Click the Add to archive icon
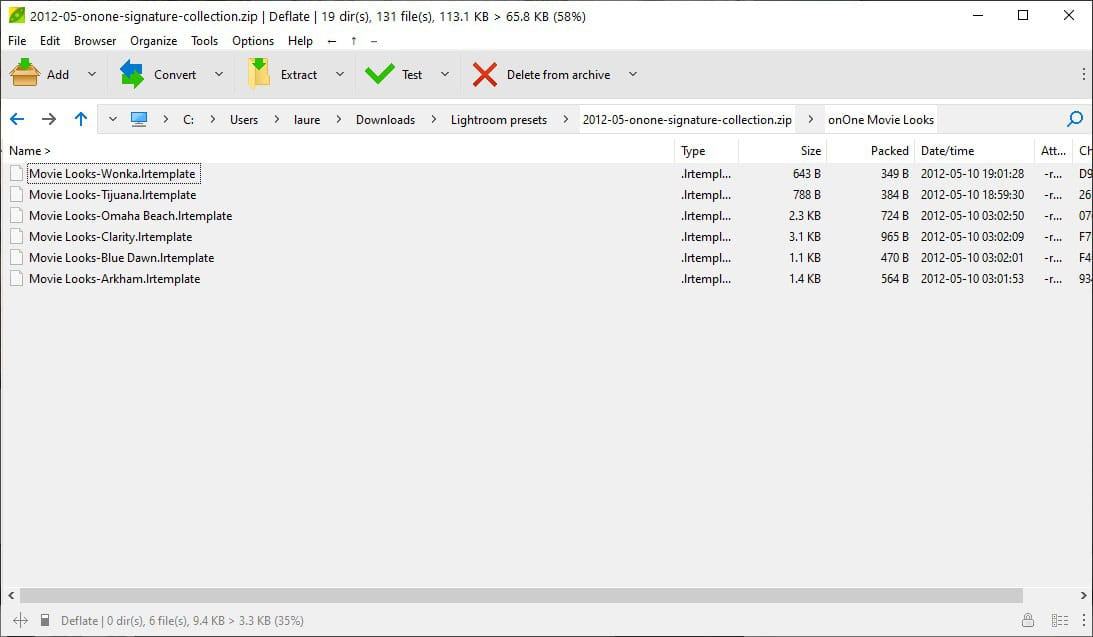 pyautogui.click(x=25, y=74)
